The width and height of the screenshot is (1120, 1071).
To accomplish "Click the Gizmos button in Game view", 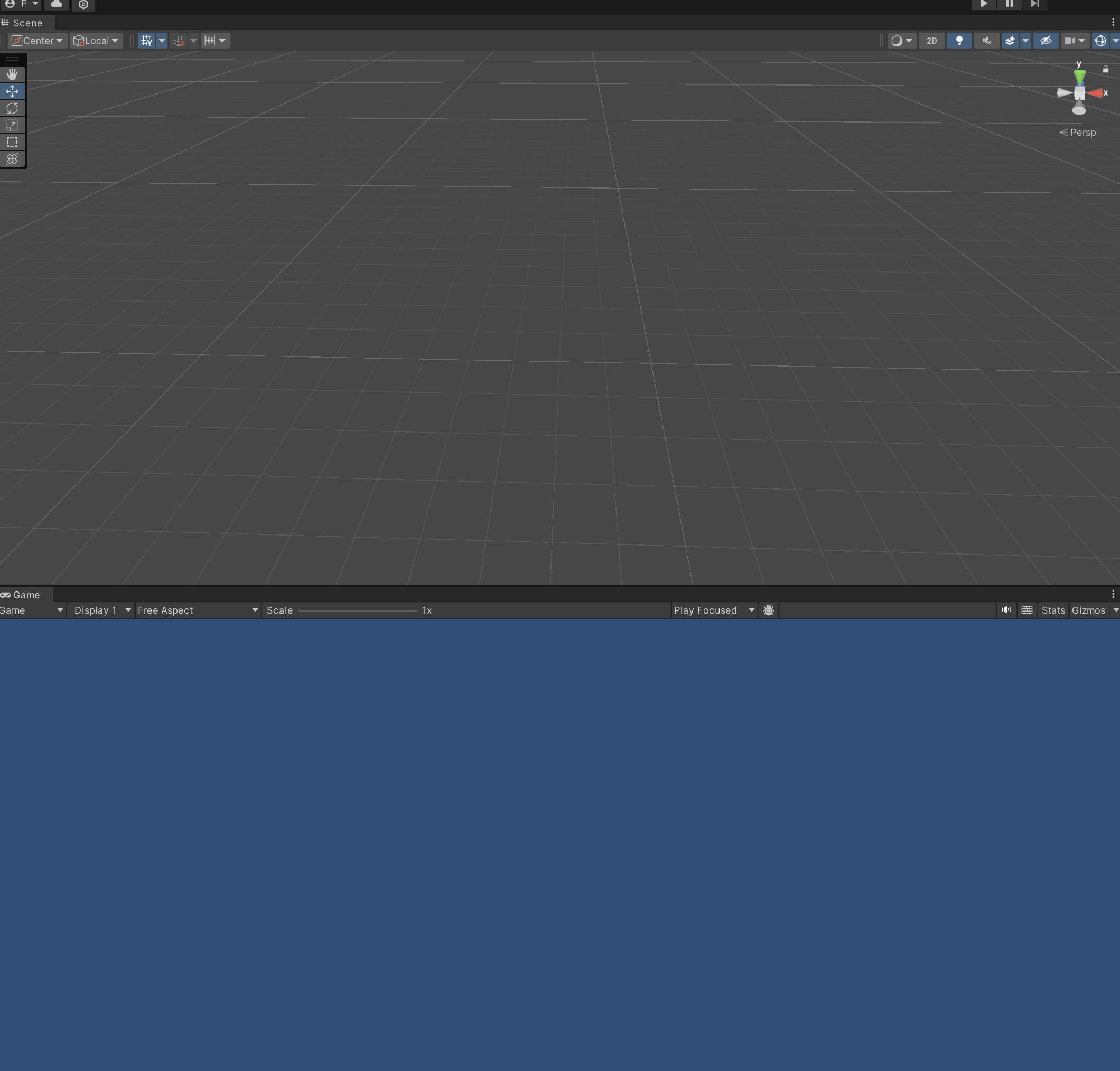I will pos(1088,610).
